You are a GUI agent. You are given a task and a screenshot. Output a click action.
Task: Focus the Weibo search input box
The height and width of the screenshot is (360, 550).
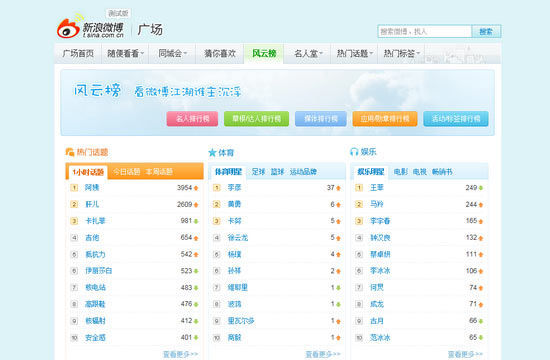click(424, 32)
